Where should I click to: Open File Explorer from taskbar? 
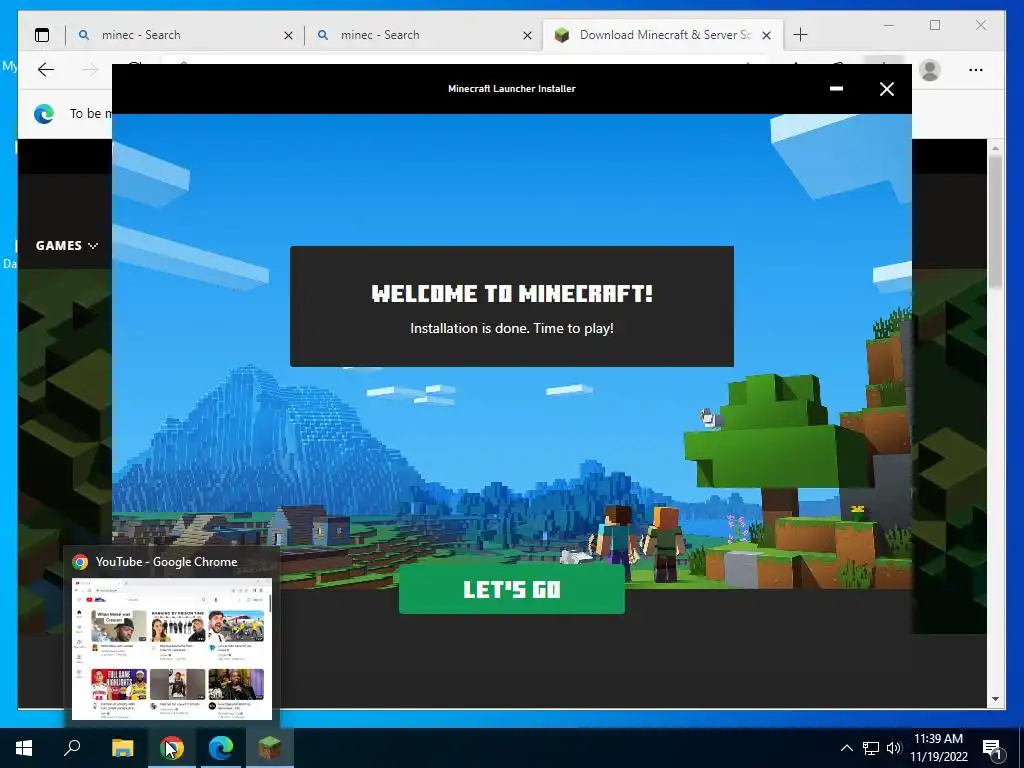click(x=122, y=748)
